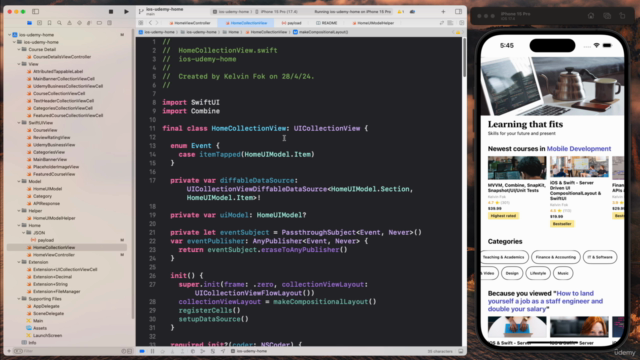Collapse the View group in navigator
The height and width of the screenshot is (360, 640).
(x=19, y=64)
